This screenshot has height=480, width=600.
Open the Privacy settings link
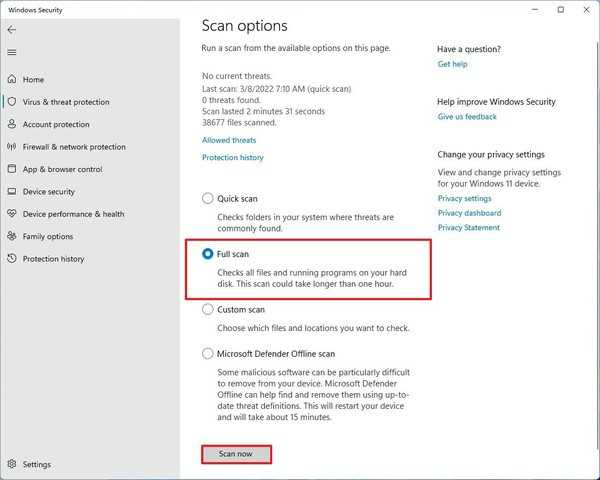464,198
